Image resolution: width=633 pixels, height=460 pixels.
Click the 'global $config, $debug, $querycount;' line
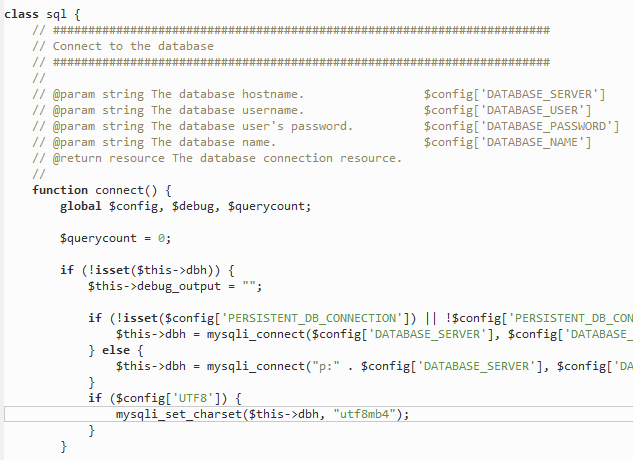coord(186,207)
